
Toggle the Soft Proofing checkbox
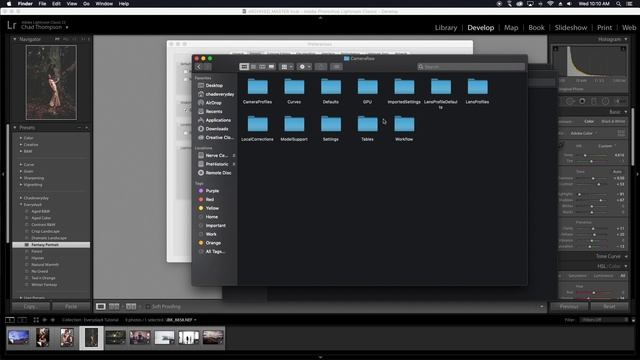pos(148,307)
